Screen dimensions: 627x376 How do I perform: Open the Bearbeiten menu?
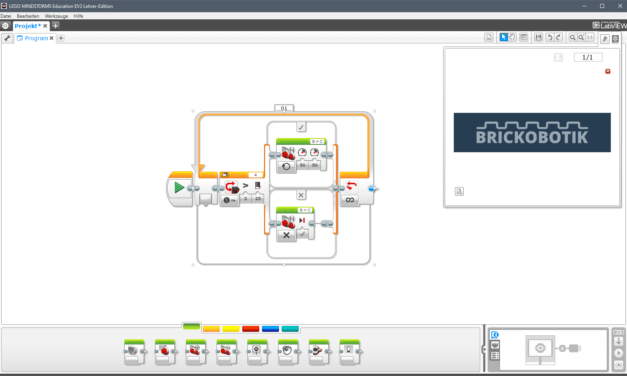(x=28, y=16)
